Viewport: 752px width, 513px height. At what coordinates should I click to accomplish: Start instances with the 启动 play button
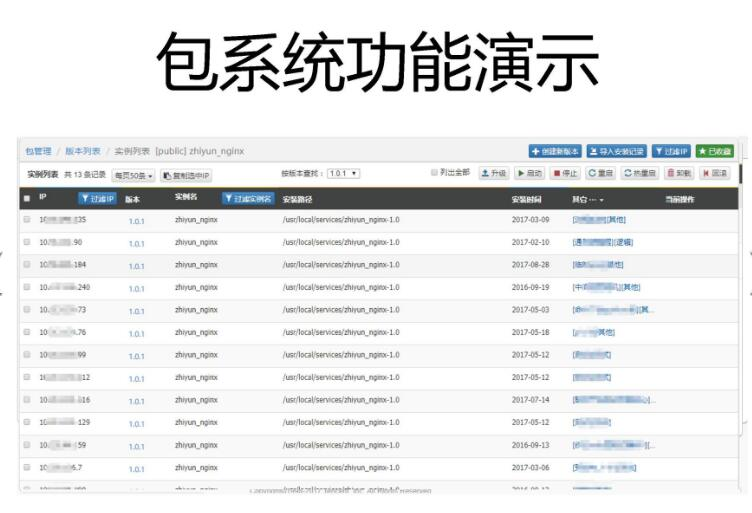click(530, 173)
